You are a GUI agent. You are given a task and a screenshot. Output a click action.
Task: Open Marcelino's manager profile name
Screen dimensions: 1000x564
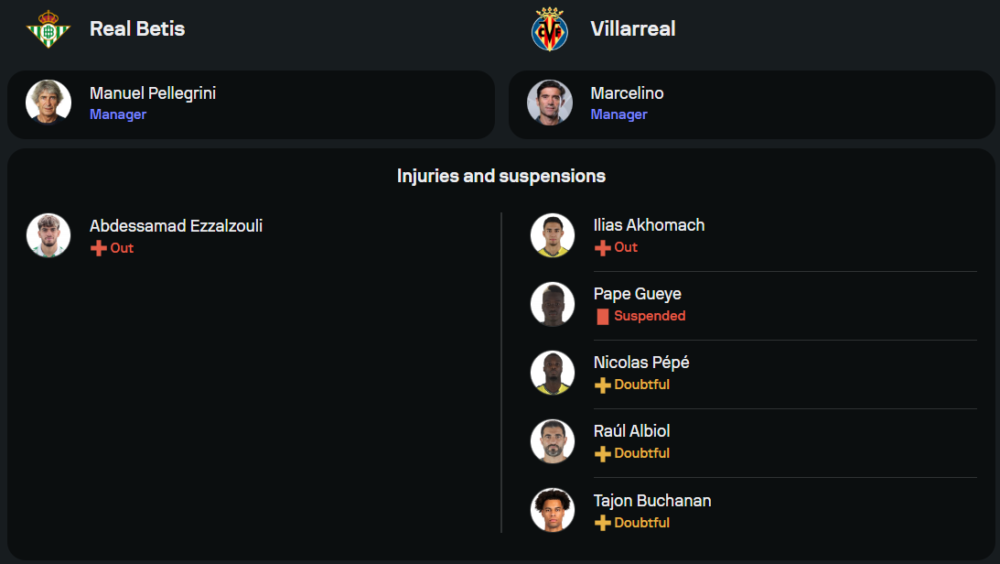627,93
